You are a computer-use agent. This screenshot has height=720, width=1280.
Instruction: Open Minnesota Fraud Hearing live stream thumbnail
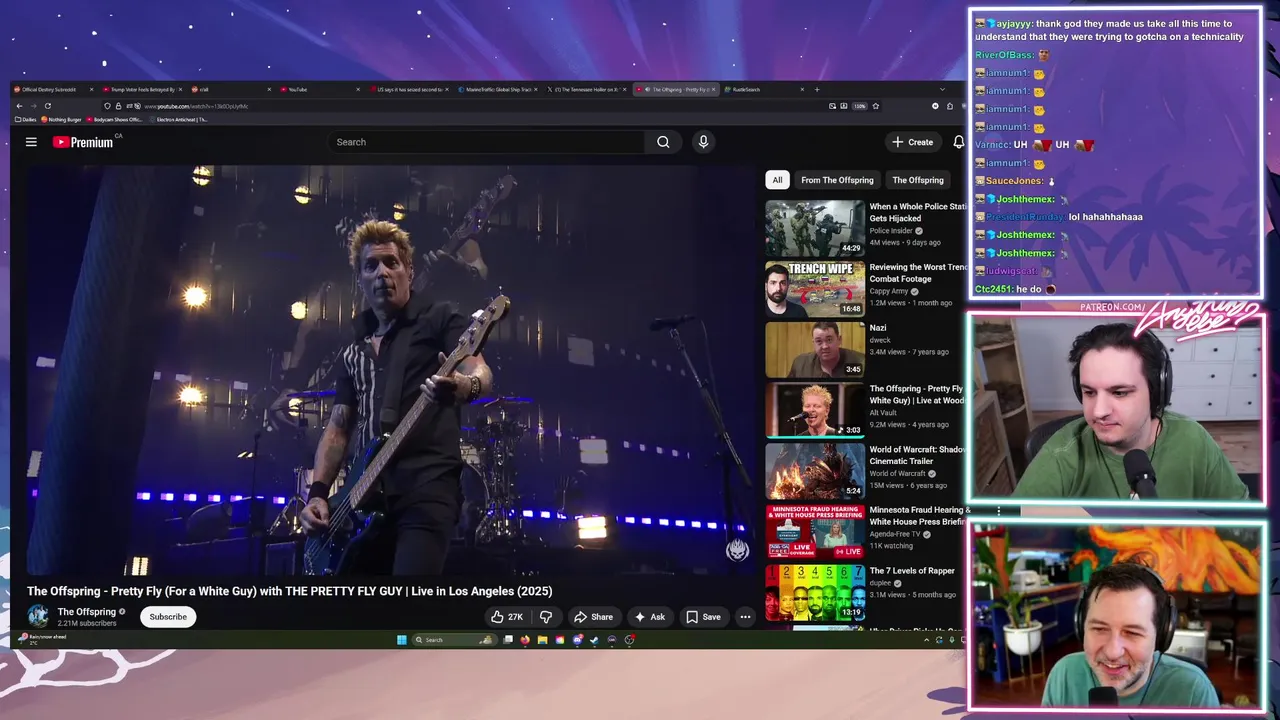click(815, 532)
